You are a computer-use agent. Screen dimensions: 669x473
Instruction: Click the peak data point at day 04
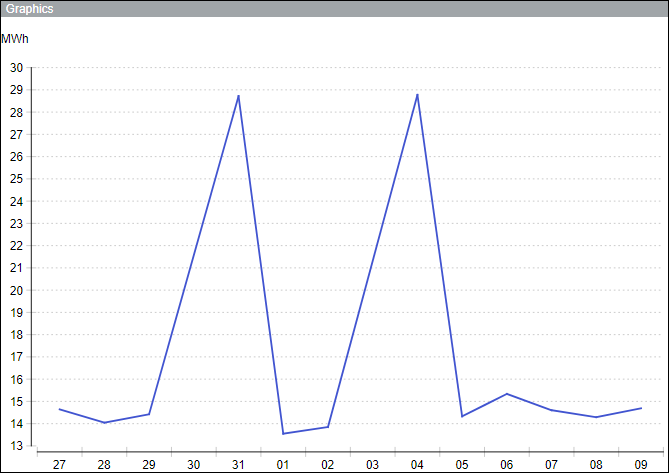(417, 94)
